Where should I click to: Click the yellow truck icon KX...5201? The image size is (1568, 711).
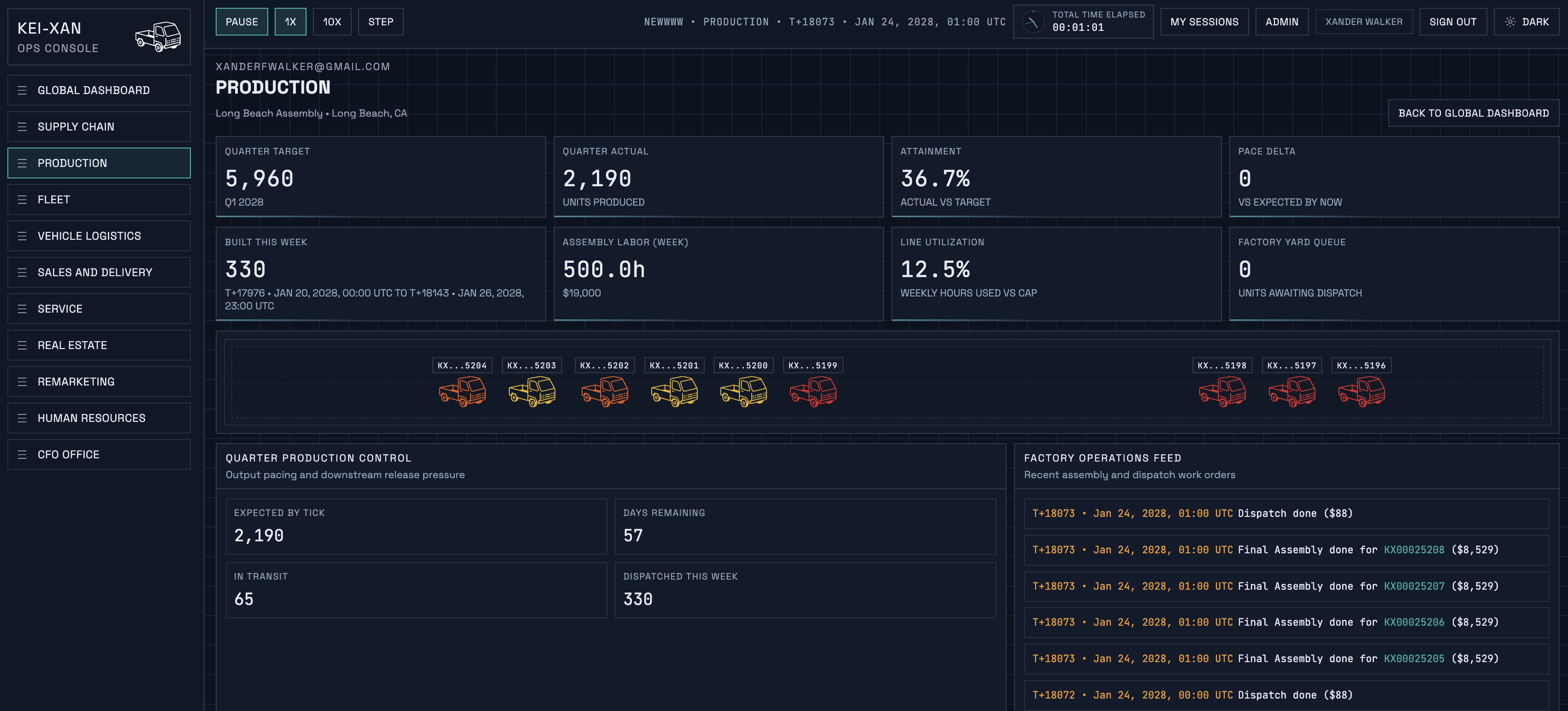[x=674, y=391]
